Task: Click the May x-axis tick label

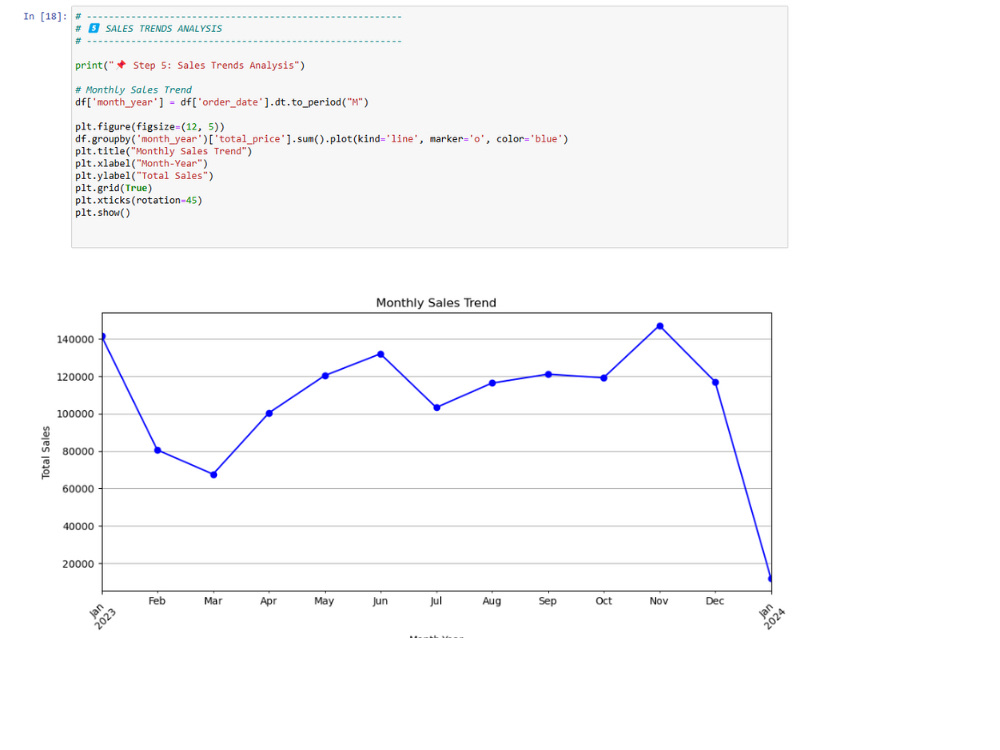Action: tap(324, 601)
